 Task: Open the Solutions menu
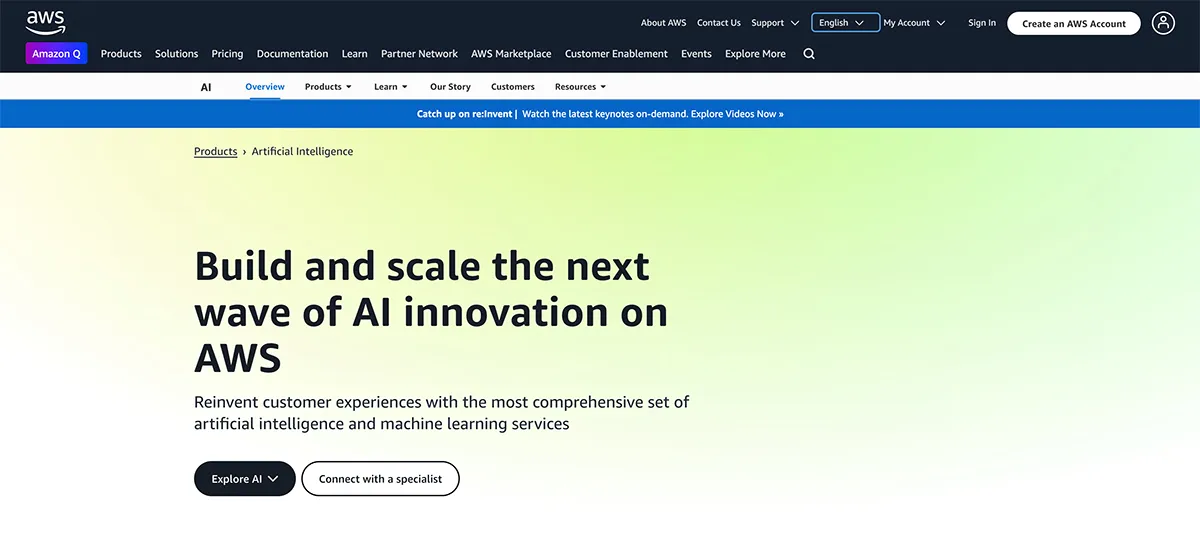pos(177,54)
